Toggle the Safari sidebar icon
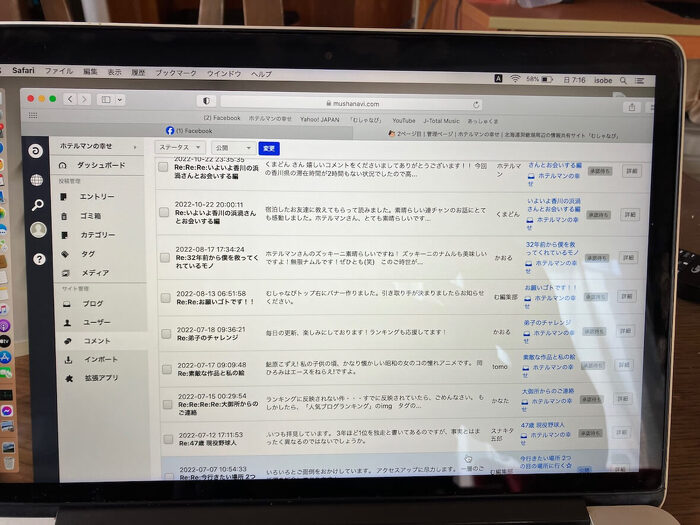 (106, 99)
